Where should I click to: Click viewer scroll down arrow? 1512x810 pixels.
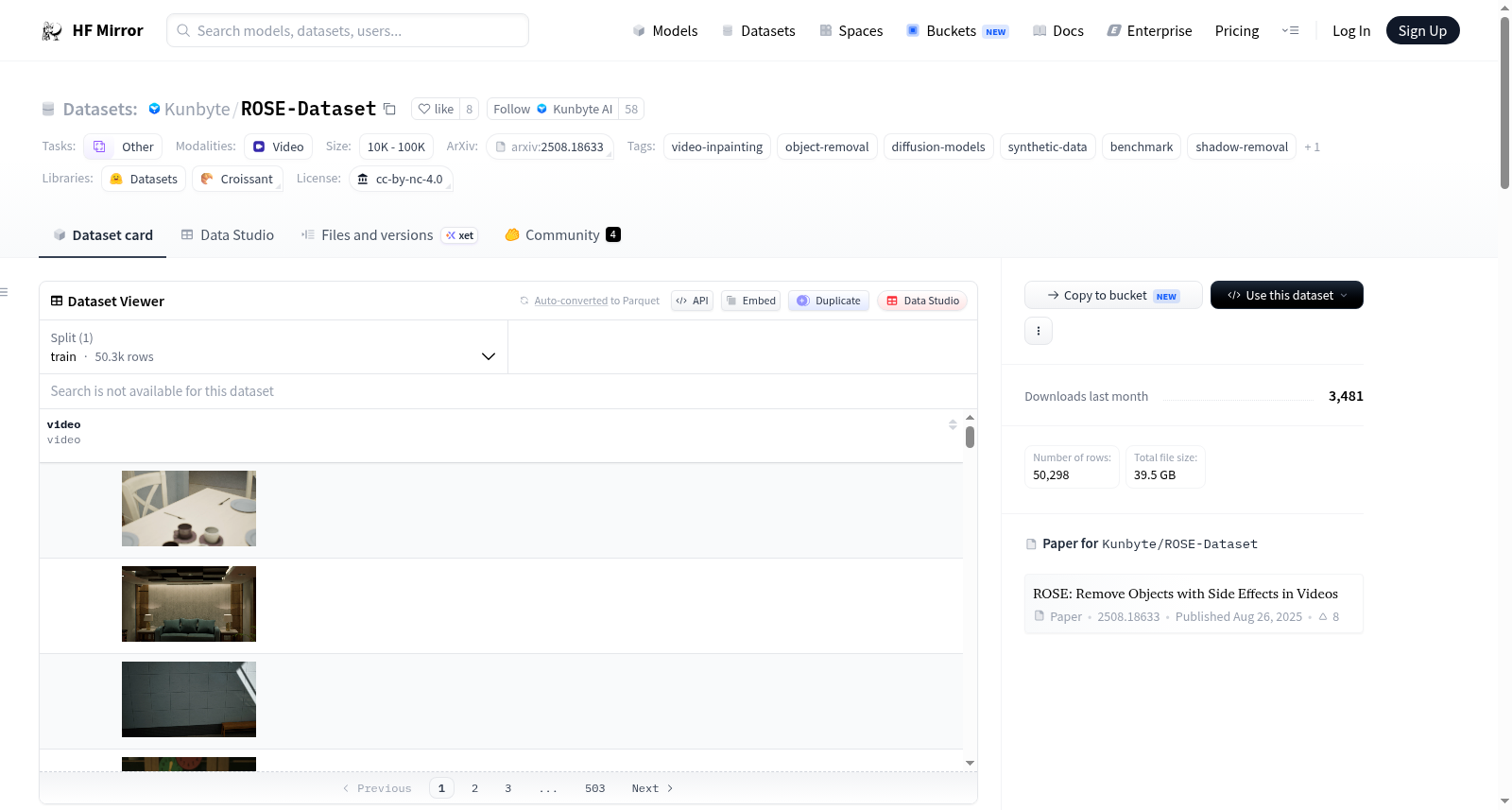click(970, 763)
